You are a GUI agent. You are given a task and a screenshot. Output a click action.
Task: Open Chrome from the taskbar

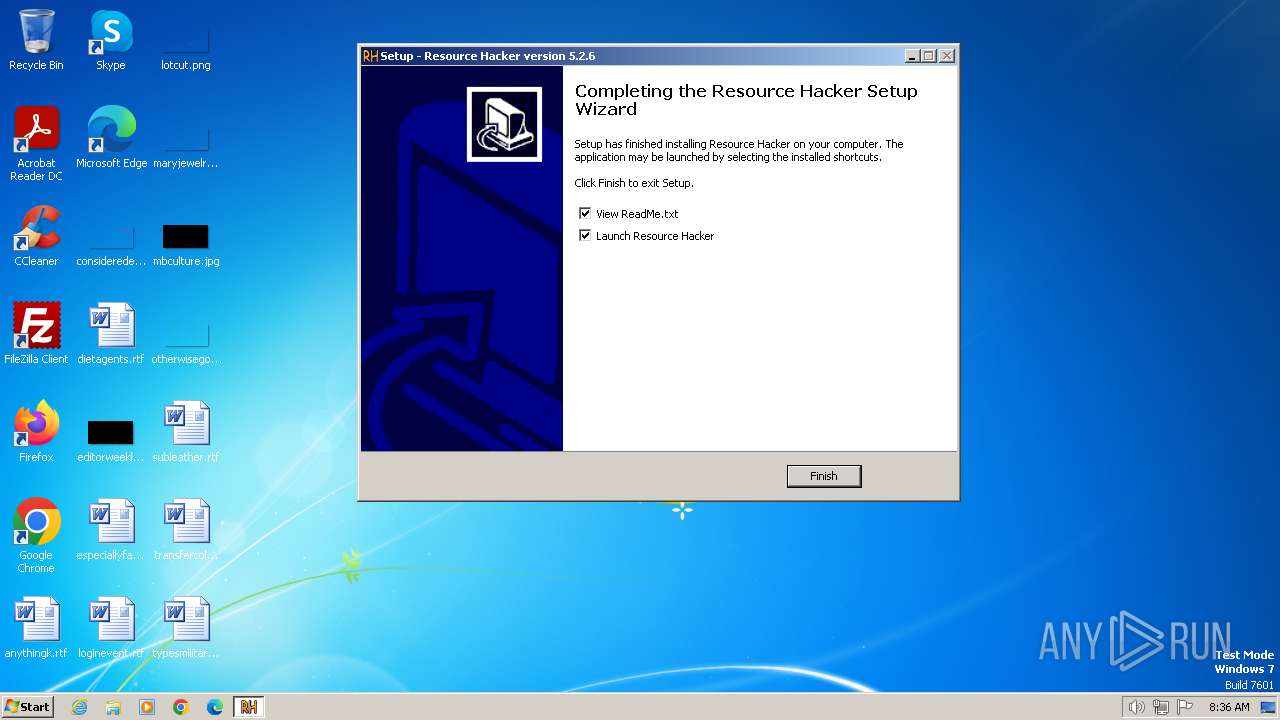pos(181,707)
